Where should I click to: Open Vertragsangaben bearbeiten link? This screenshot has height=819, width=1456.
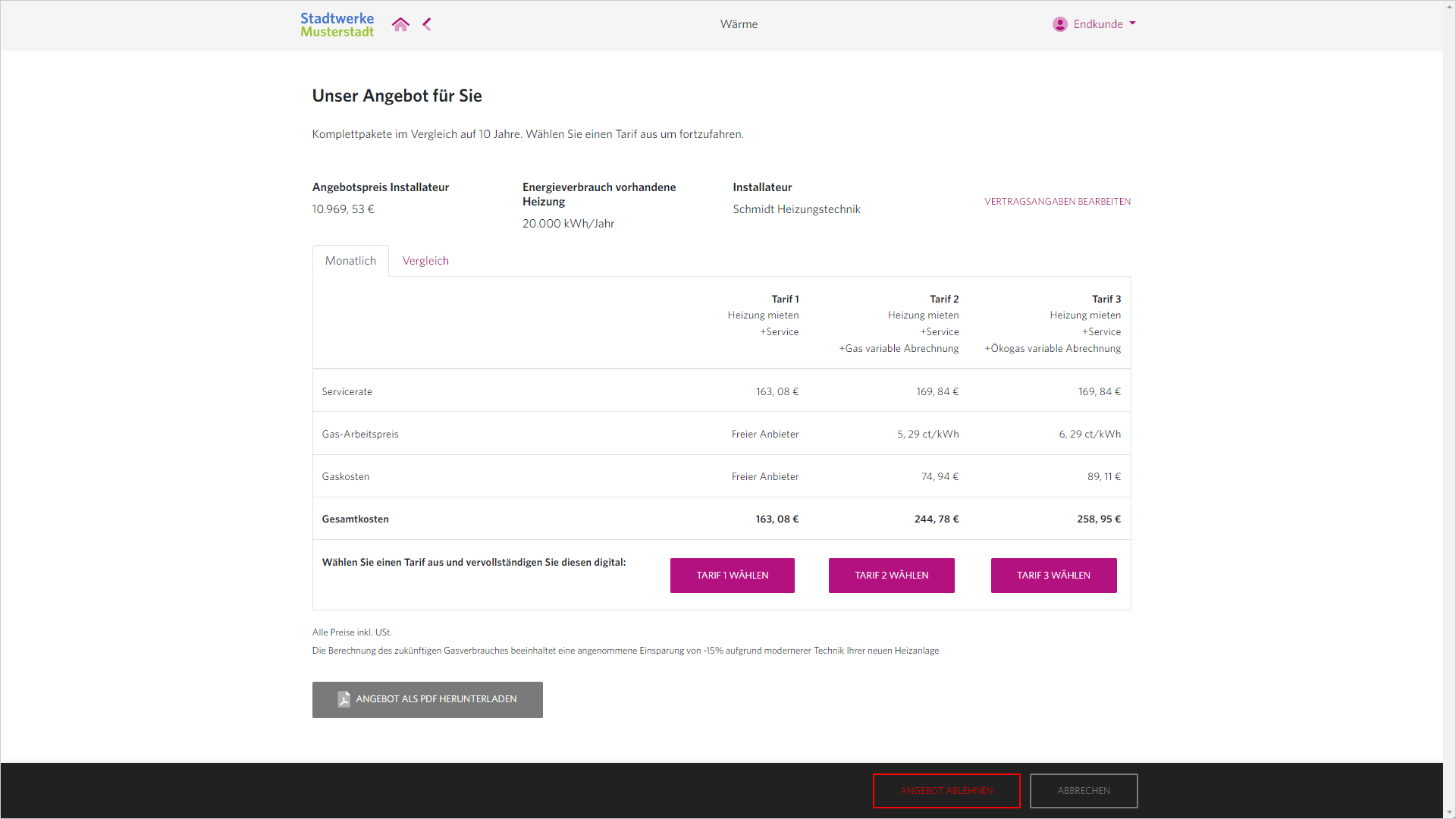[1057, 202]
